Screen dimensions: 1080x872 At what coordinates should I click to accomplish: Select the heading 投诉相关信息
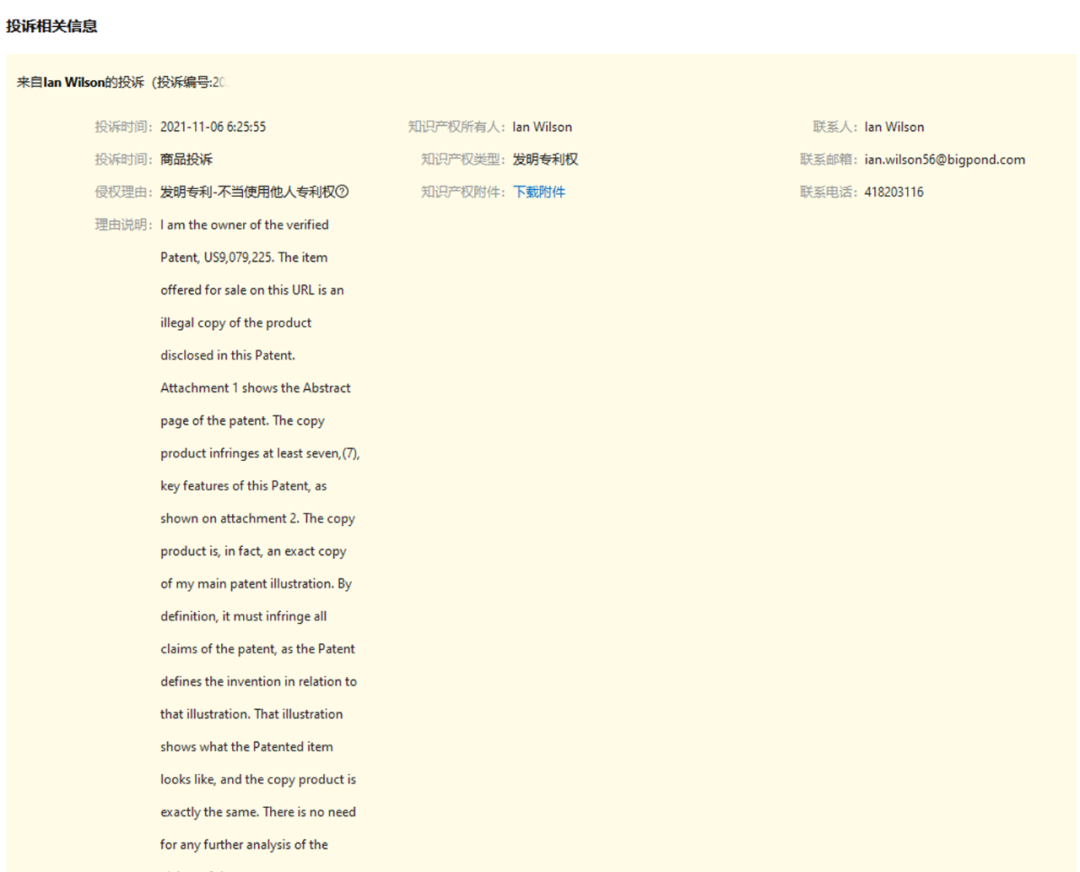click(x=52, y=26)
